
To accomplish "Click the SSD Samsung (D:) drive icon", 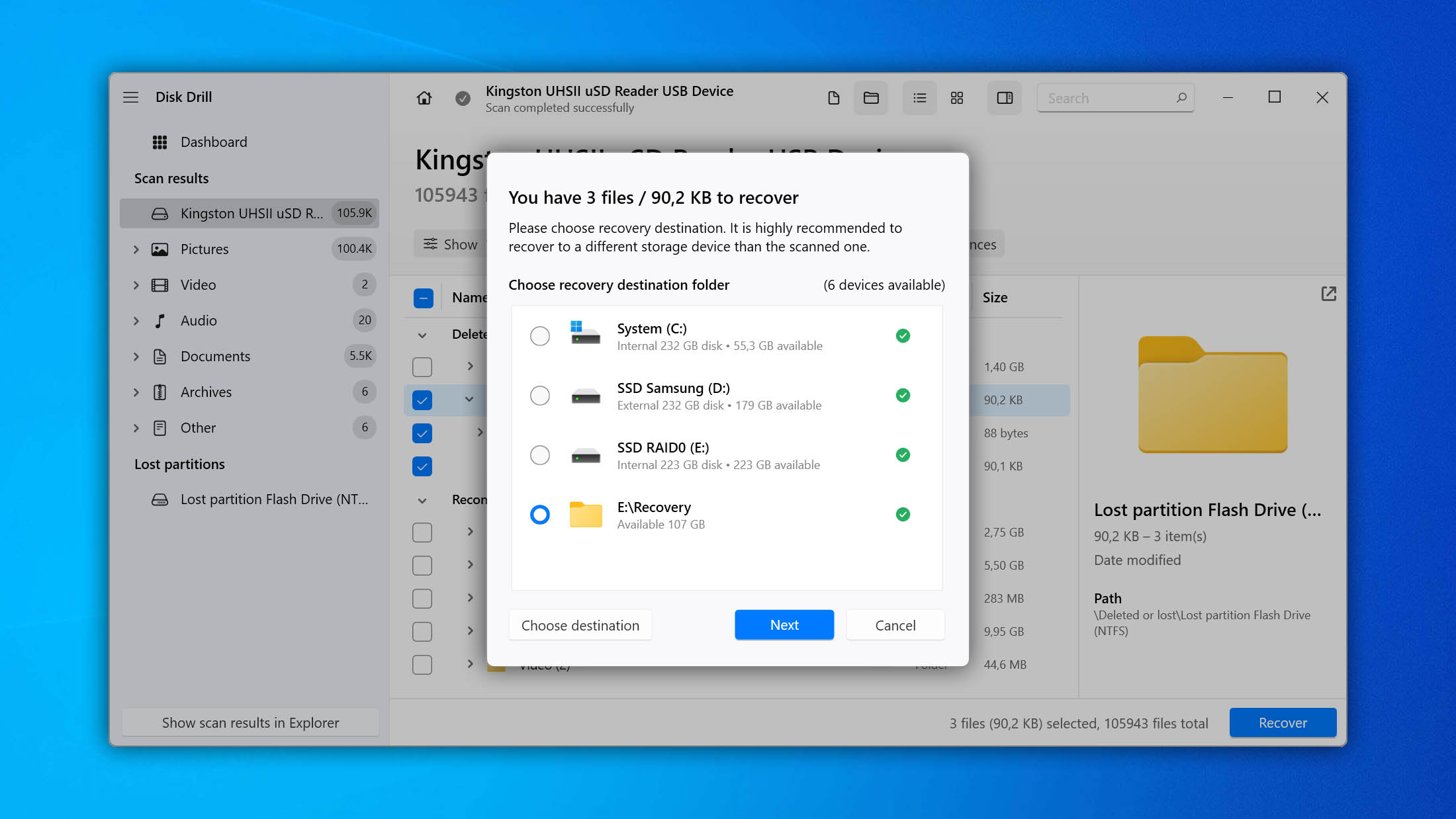I will coord(586,396).
